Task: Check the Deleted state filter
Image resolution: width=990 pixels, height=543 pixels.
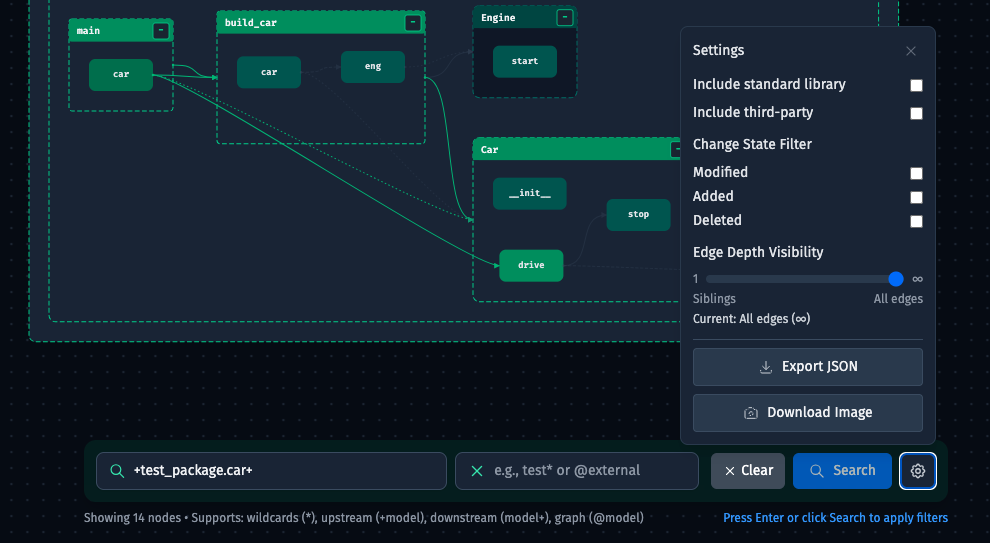Action: pyautogui.click(x=916, y=221)
